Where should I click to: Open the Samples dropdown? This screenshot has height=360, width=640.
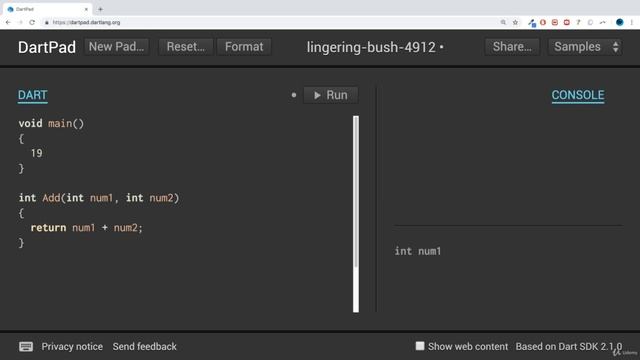point(585,47)
